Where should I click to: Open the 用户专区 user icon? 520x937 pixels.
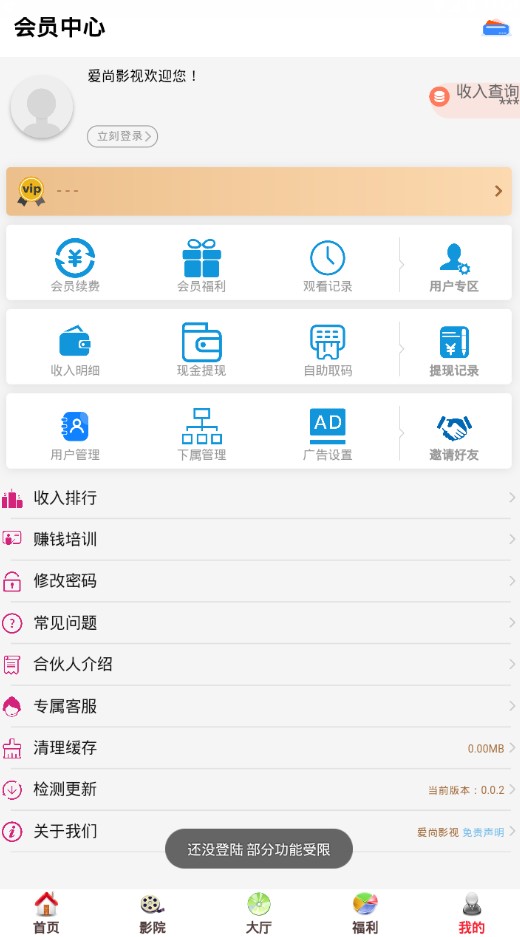(x=454, y=258)
